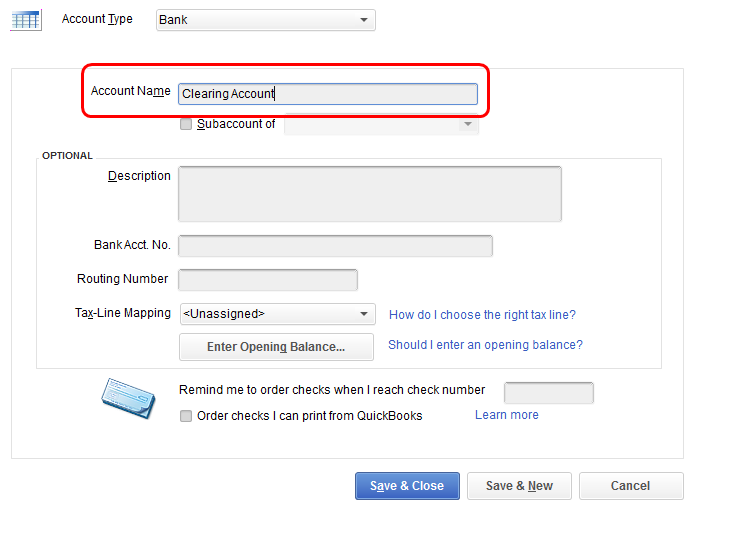Select the Routing Number input
This screenshot has width=731, height=542.
pyautogui.click(x=267, y=280)
